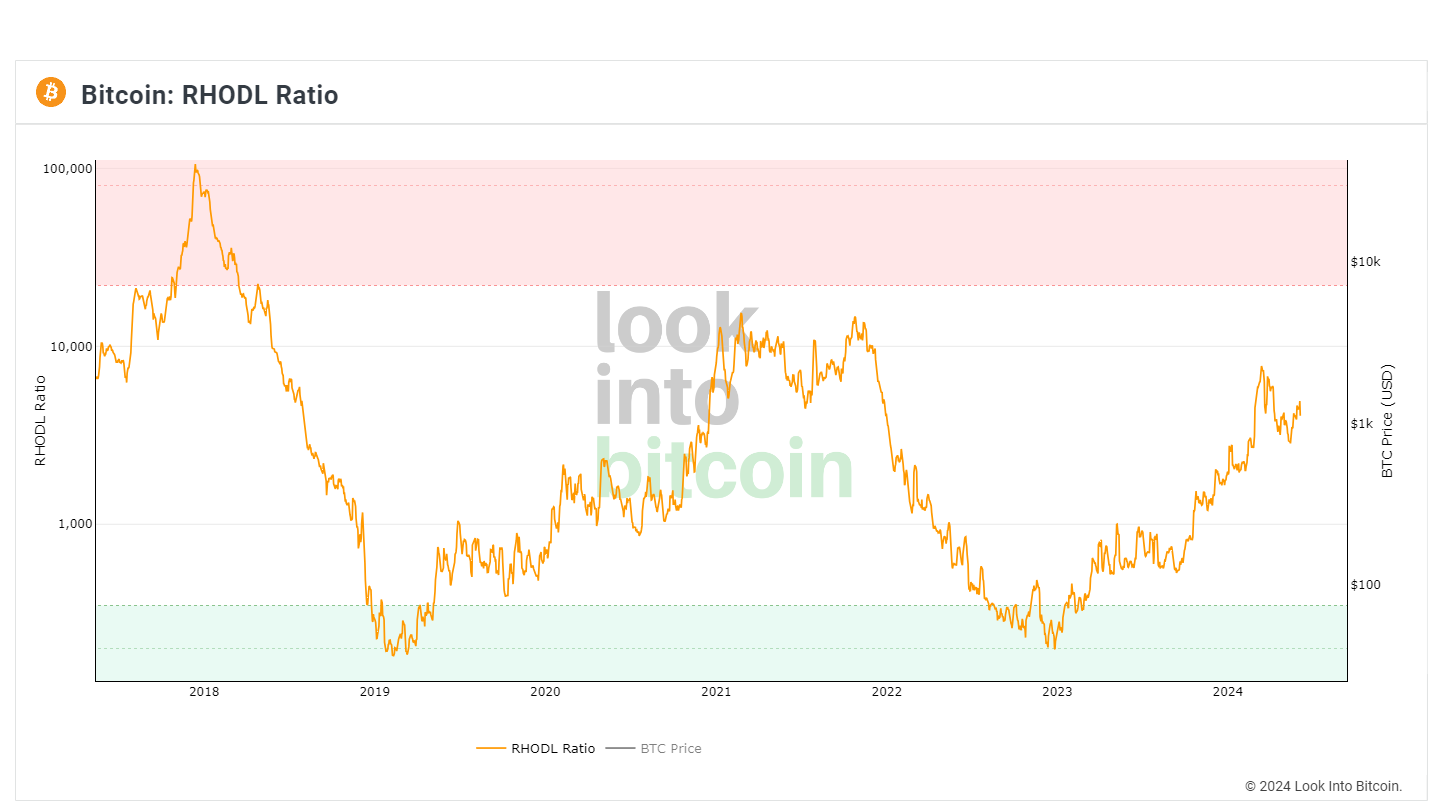
Task: Click the 'Bitcoin: RHODL Ratio' chart title
Action: tap(210, 95)
